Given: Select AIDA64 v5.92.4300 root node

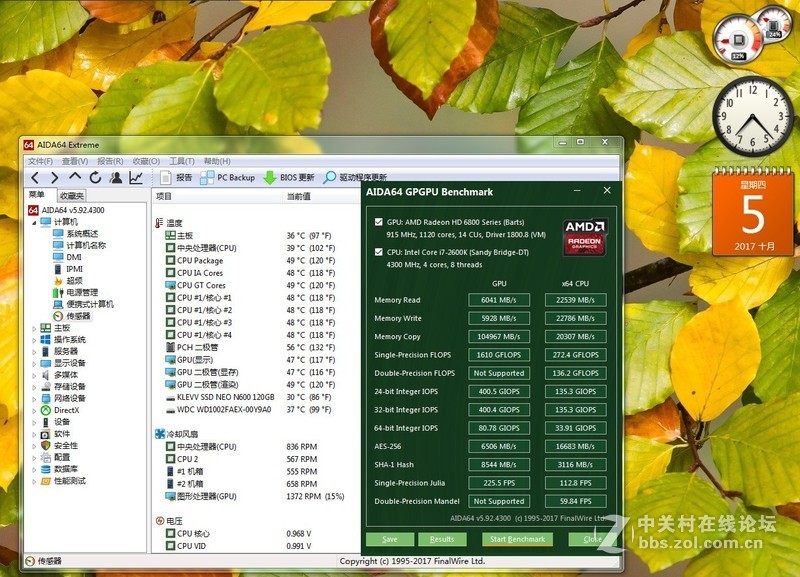Looking at the screenshot, I should tap(66, 210).
